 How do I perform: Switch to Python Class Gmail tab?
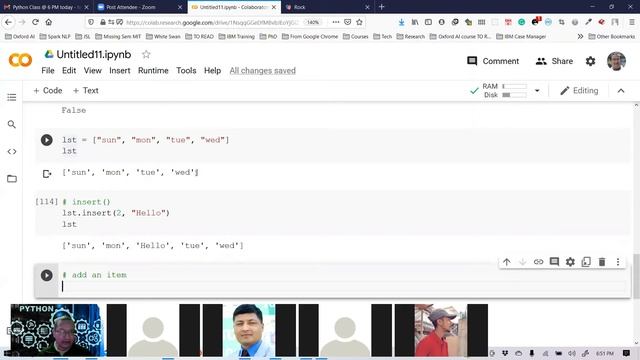[x=46, y=7]
